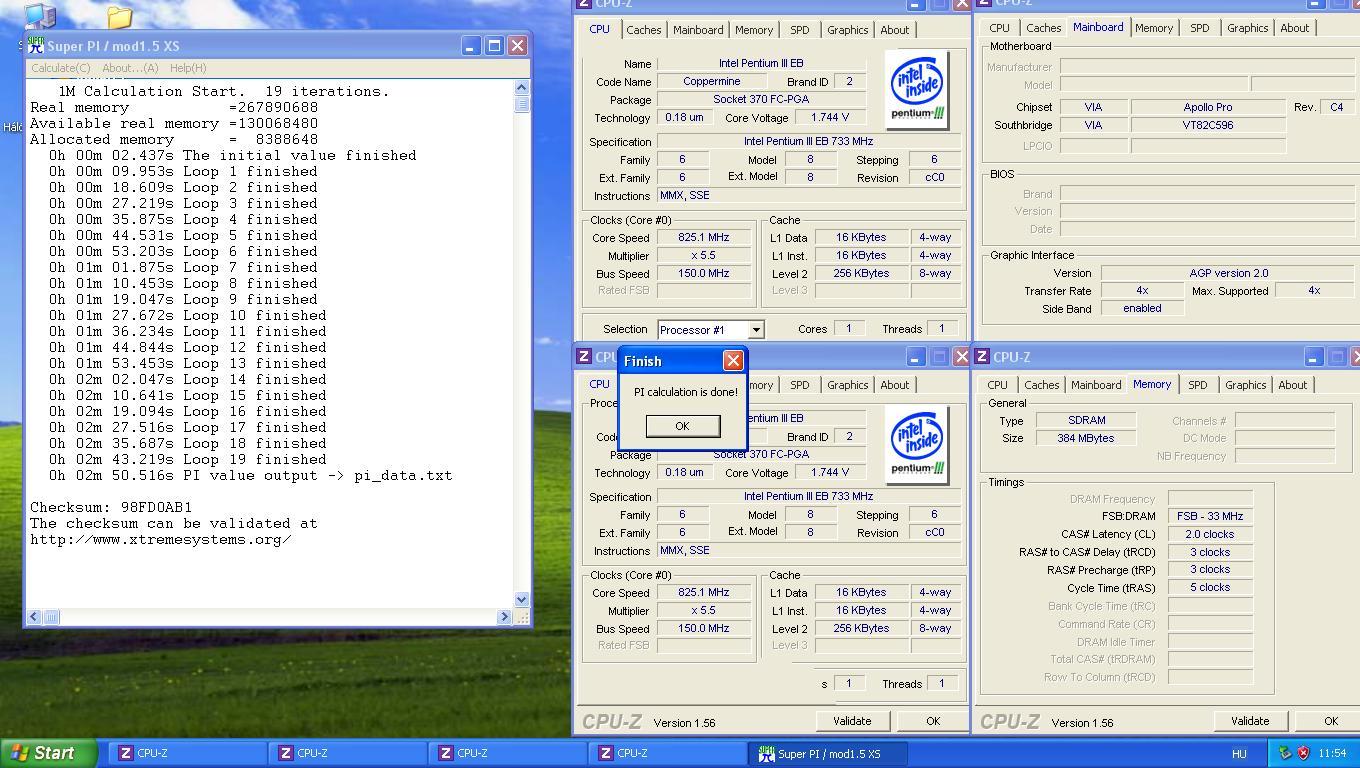Click the Chipset model Apollo Pro field
This screenshot has width=1360, height=768.
click(x=1208, y=107)
